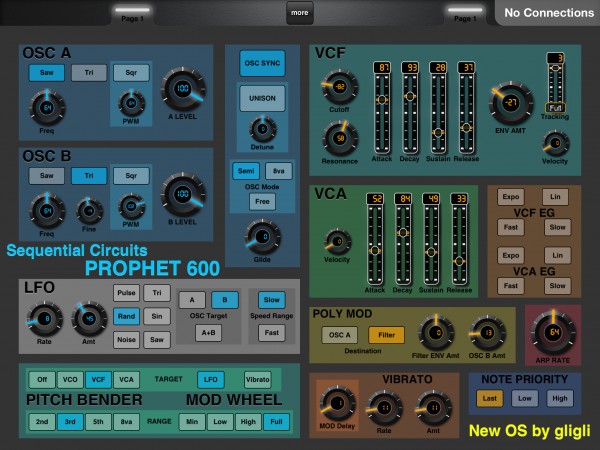
Task: Click the VCA Velocity knob
Action: [338, 242]
